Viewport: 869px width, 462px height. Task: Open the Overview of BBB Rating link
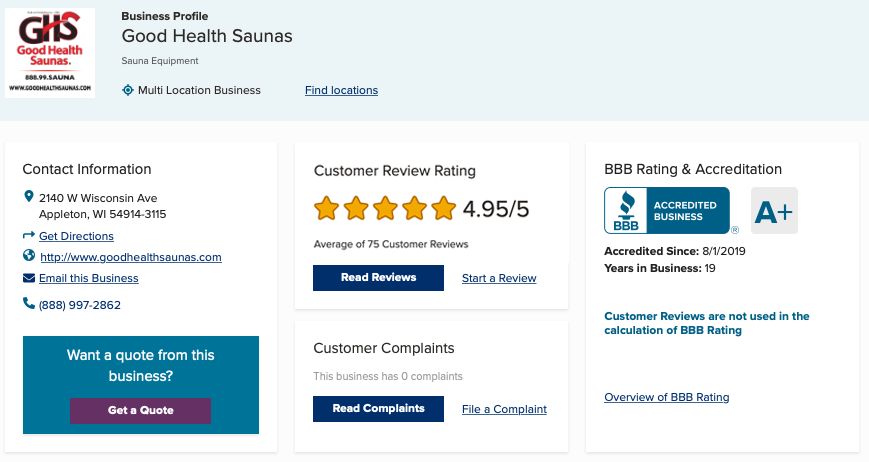click(x=667, y=397)
